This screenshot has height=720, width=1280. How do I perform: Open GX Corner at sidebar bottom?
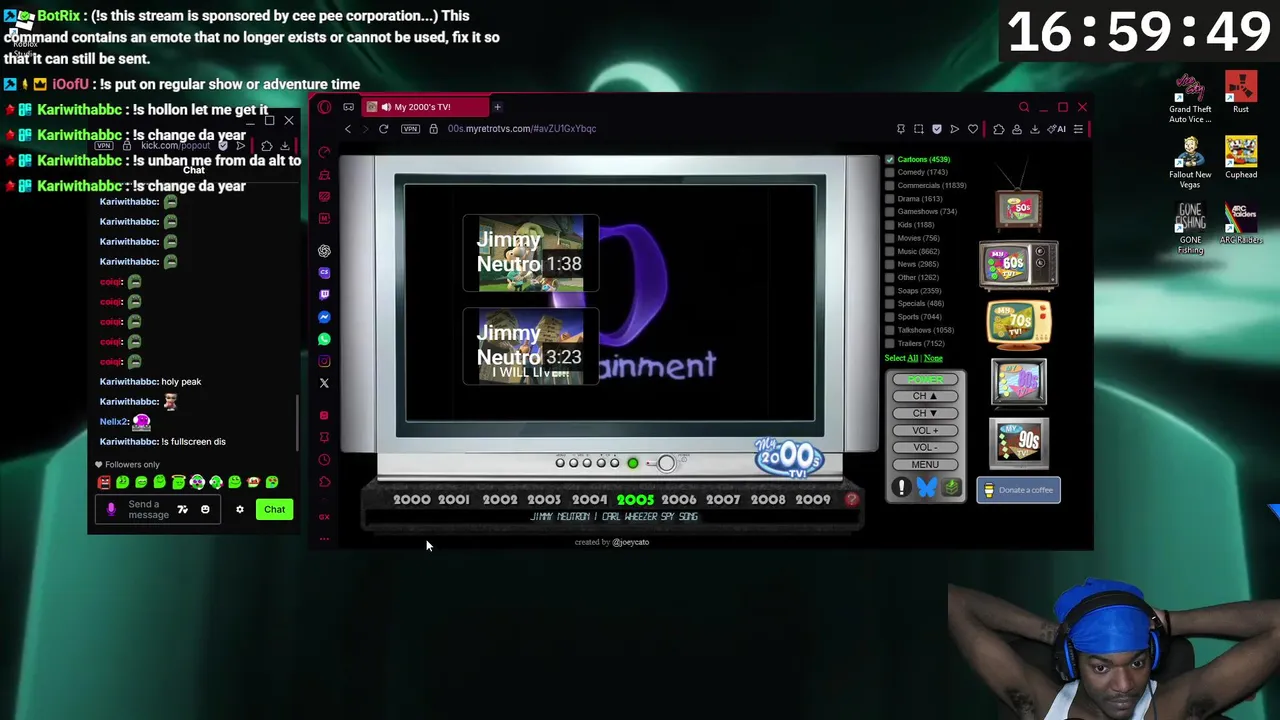(324, 517)
